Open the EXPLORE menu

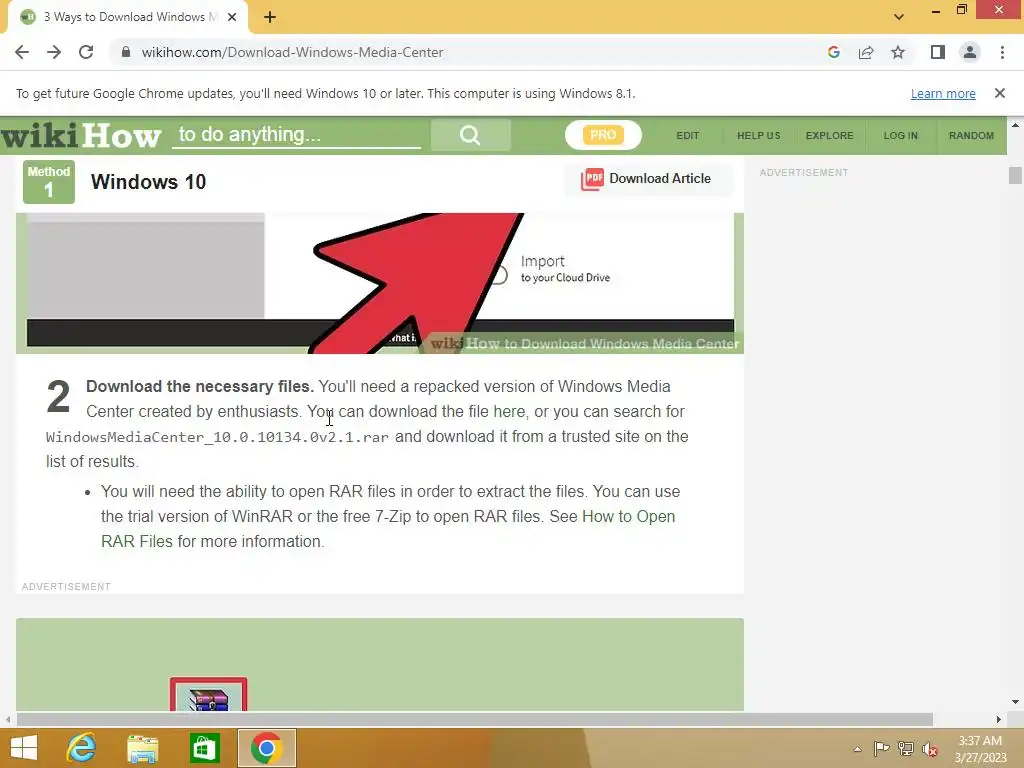click(x=829, y=136)
